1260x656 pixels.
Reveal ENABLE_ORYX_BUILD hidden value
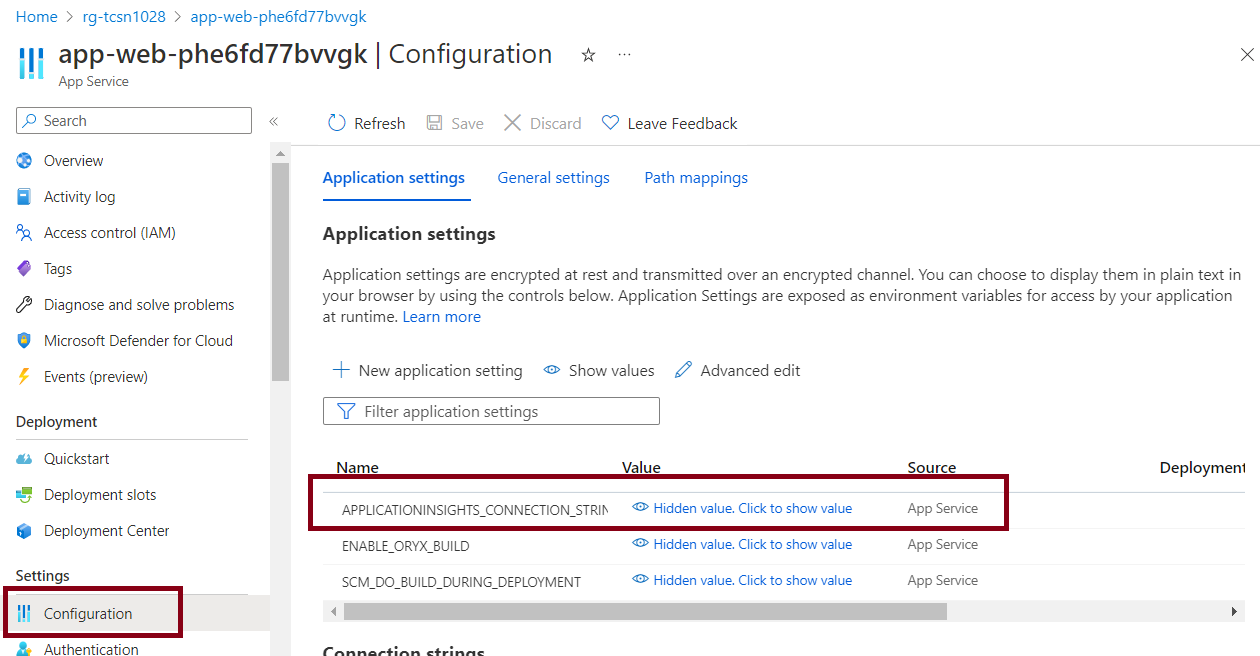coord(752,544)
